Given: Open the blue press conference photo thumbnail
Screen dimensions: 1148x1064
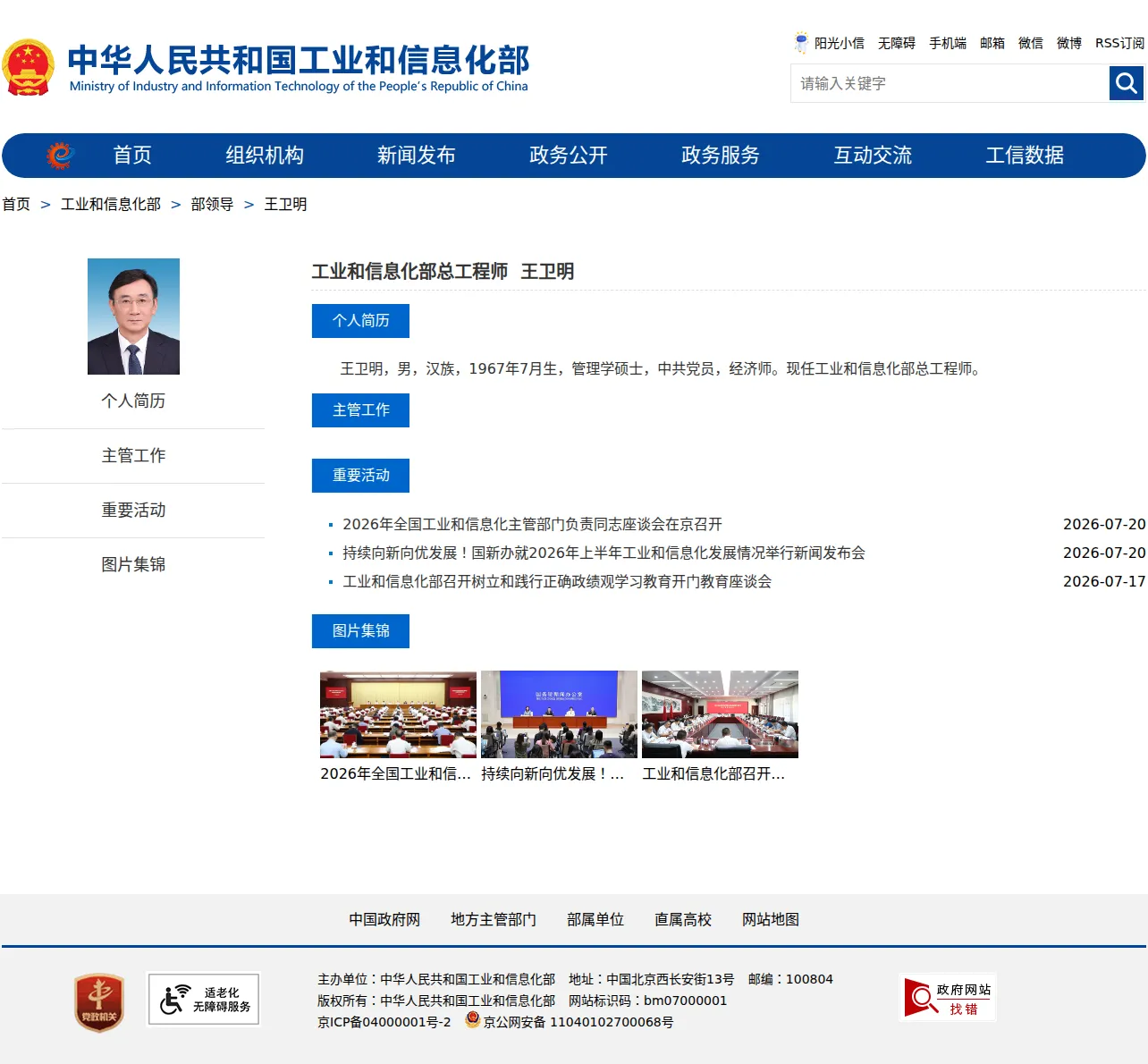Looking at the screenshot, I should coord(559,714).
